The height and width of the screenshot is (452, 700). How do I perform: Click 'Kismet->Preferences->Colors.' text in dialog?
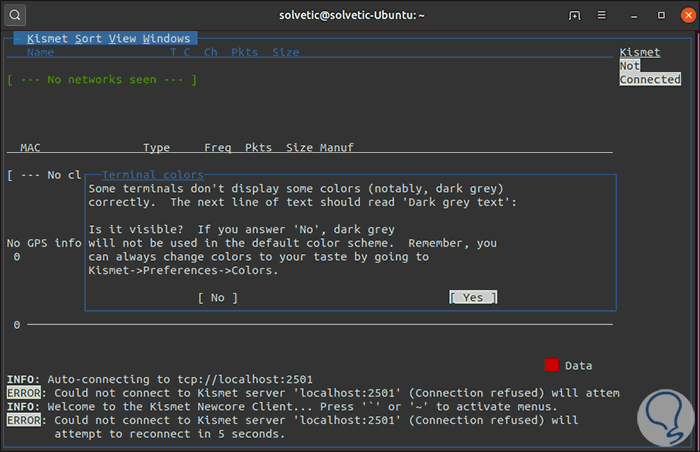[x=183, y=271]
